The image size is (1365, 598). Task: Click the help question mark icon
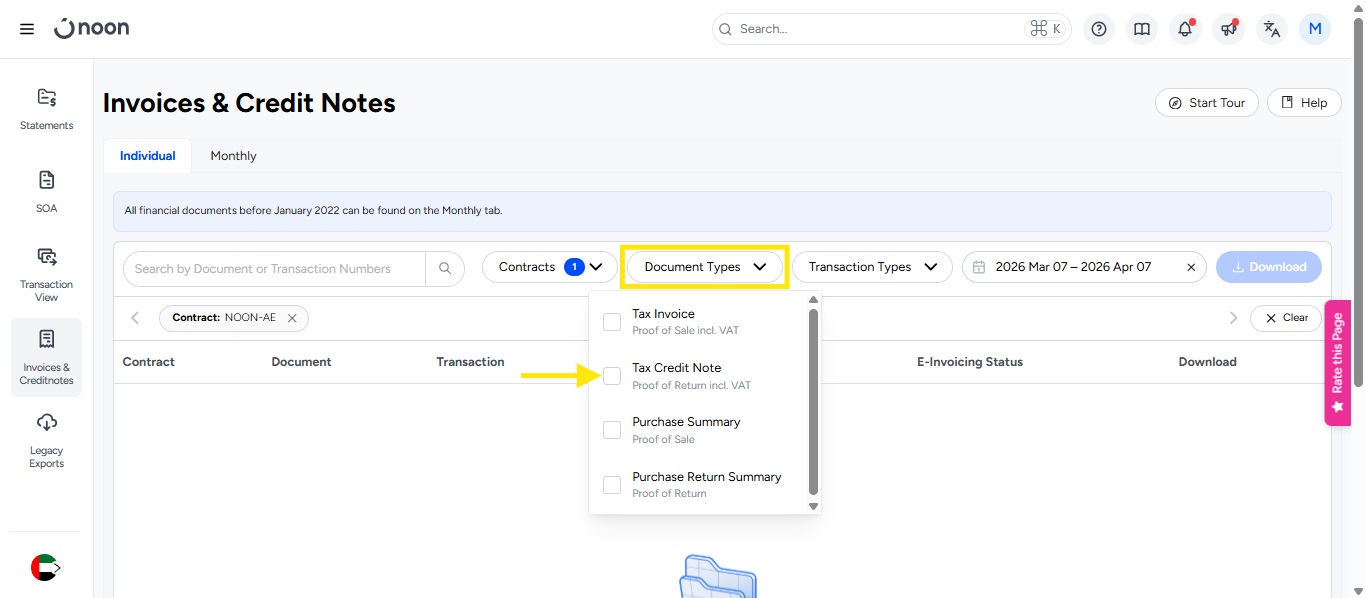pyautogui.click(x=1099, y=29)
